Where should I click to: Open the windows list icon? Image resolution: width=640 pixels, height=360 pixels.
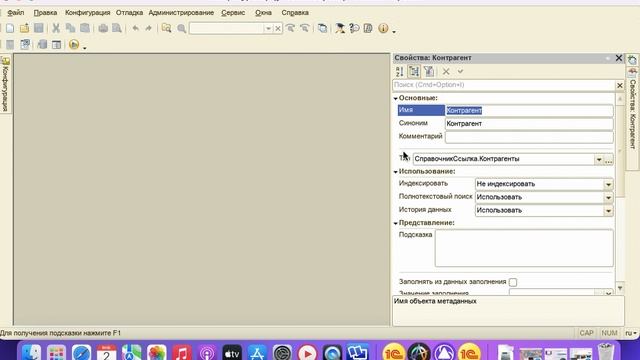[x=322, y=28]
